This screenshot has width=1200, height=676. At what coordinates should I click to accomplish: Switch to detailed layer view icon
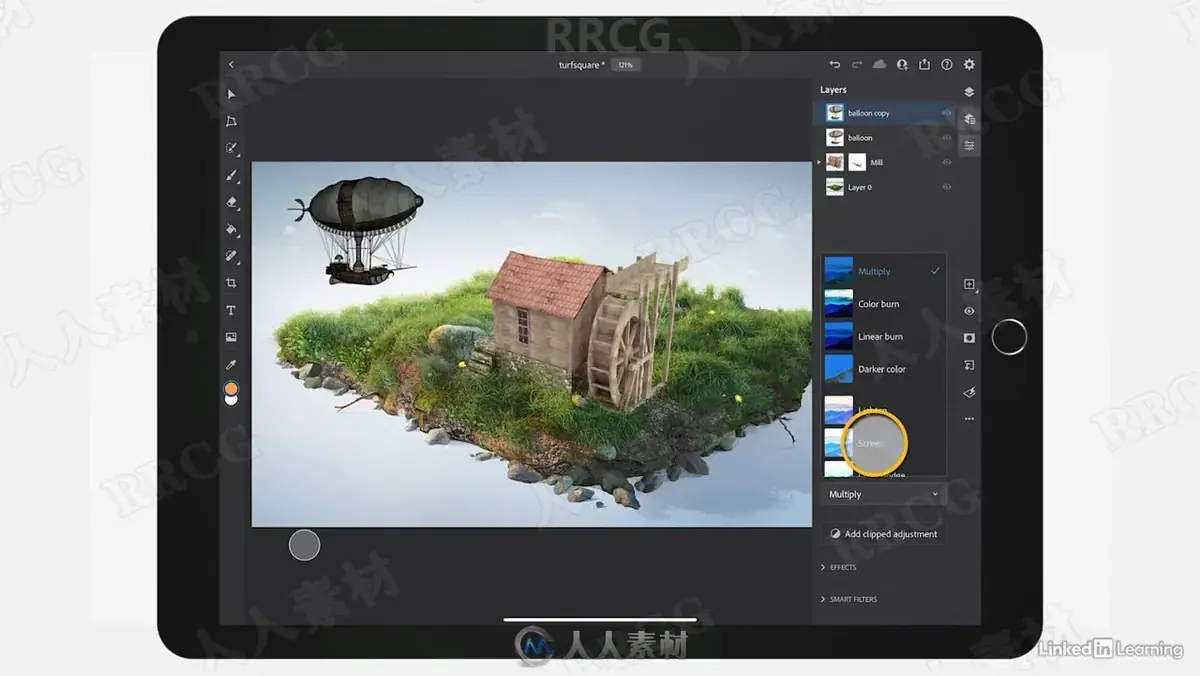click(x=969, y=119)
